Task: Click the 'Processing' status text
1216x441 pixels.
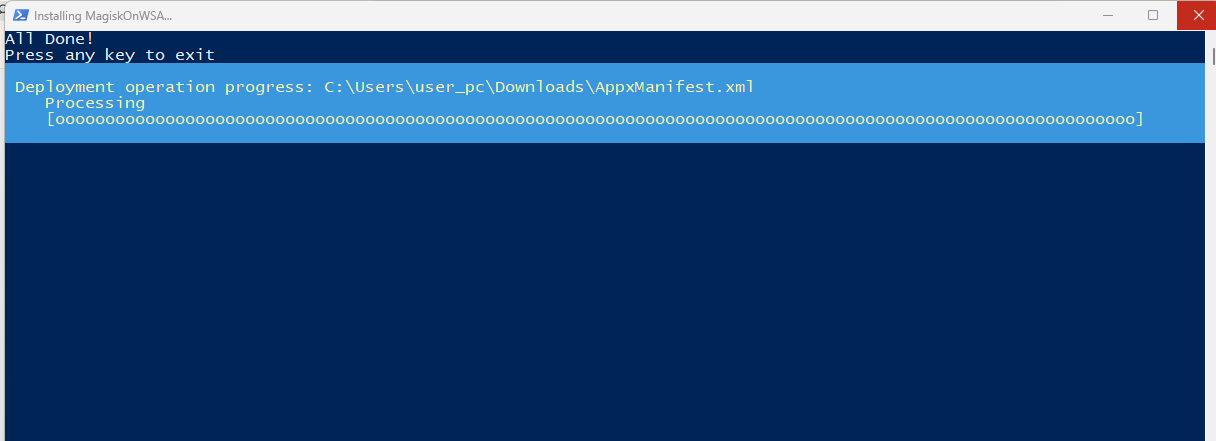Action: tap(95, 103)
